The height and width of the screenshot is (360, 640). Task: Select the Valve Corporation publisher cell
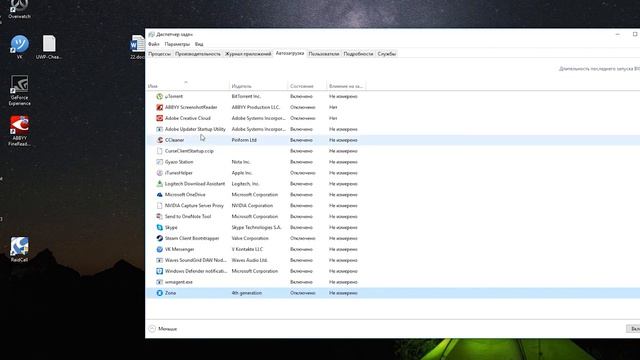[250, 238]
